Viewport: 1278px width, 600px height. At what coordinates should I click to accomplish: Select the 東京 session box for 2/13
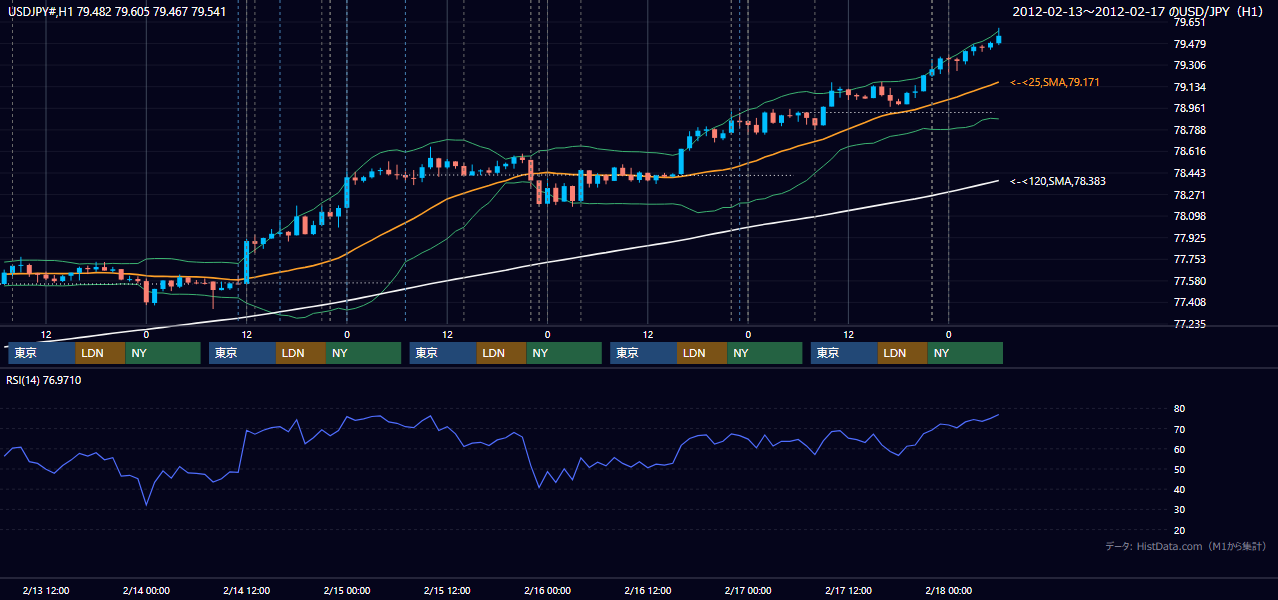pos(41,353)
